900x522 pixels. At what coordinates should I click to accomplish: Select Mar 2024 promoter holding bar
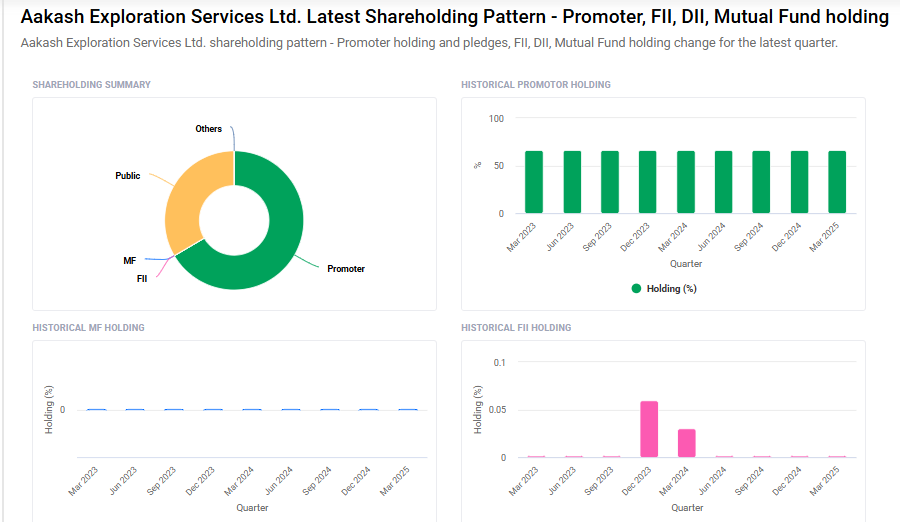(x=686, y=182)
